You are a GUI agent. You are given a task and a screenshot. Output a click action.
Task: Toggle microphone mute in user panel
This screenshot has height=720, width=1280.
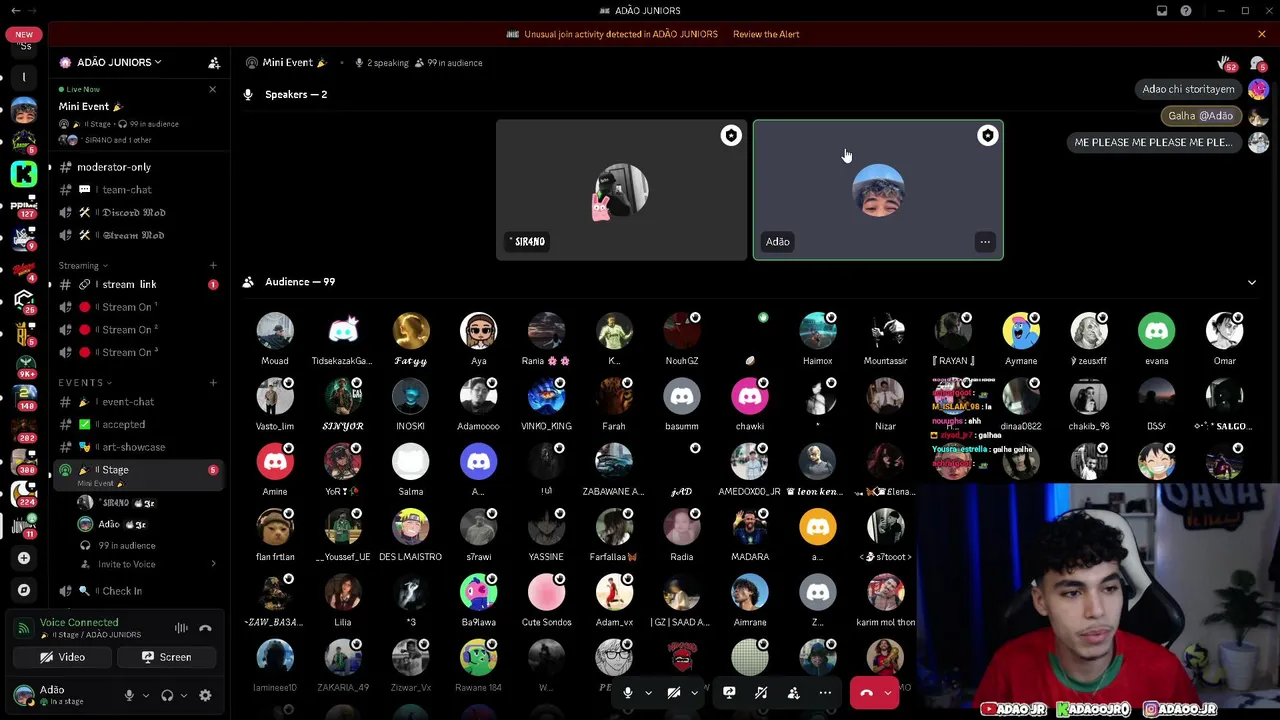129,695
